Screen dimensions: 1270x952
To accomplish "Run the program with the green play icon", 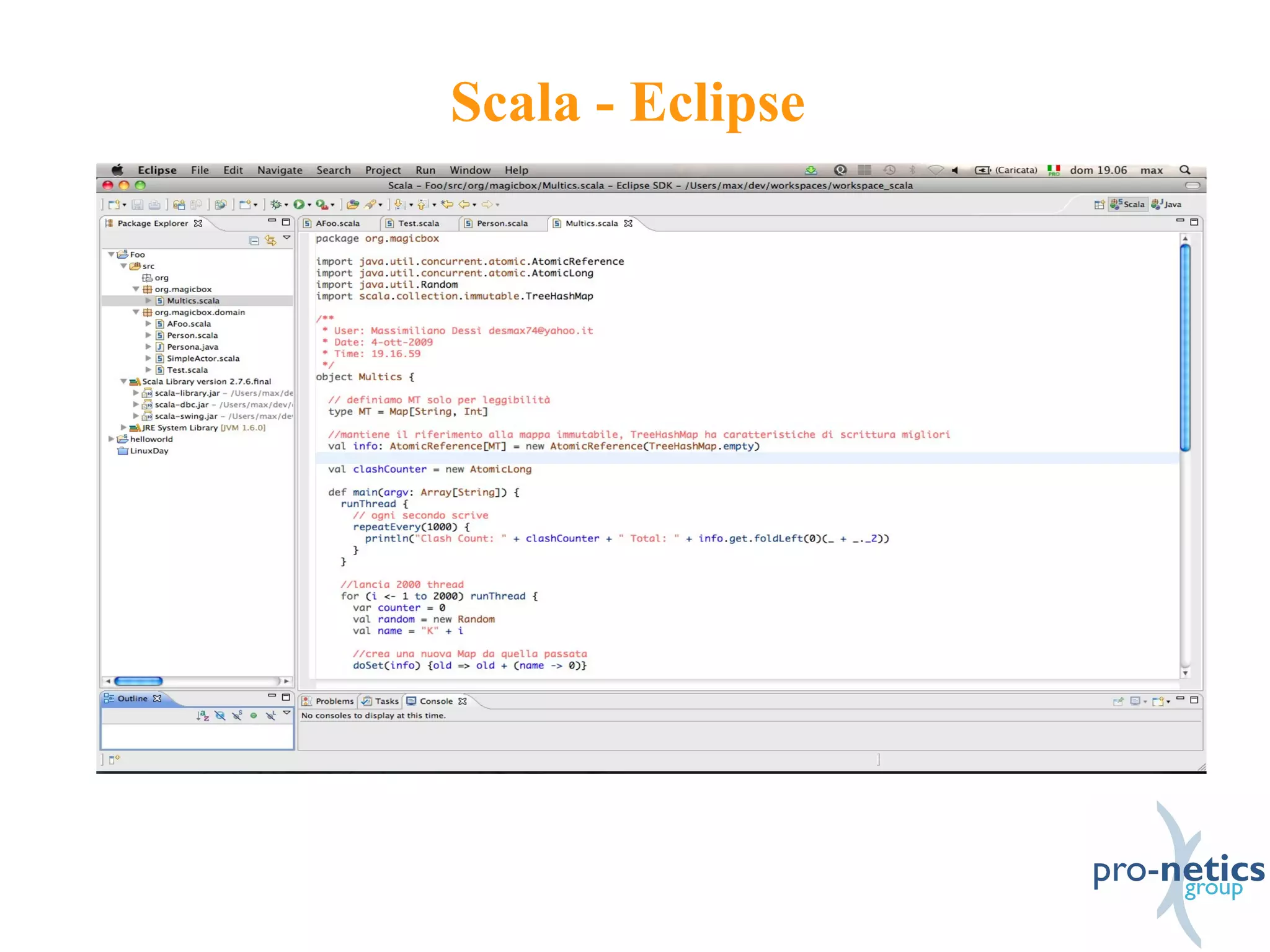I will (x=300, y=205).
